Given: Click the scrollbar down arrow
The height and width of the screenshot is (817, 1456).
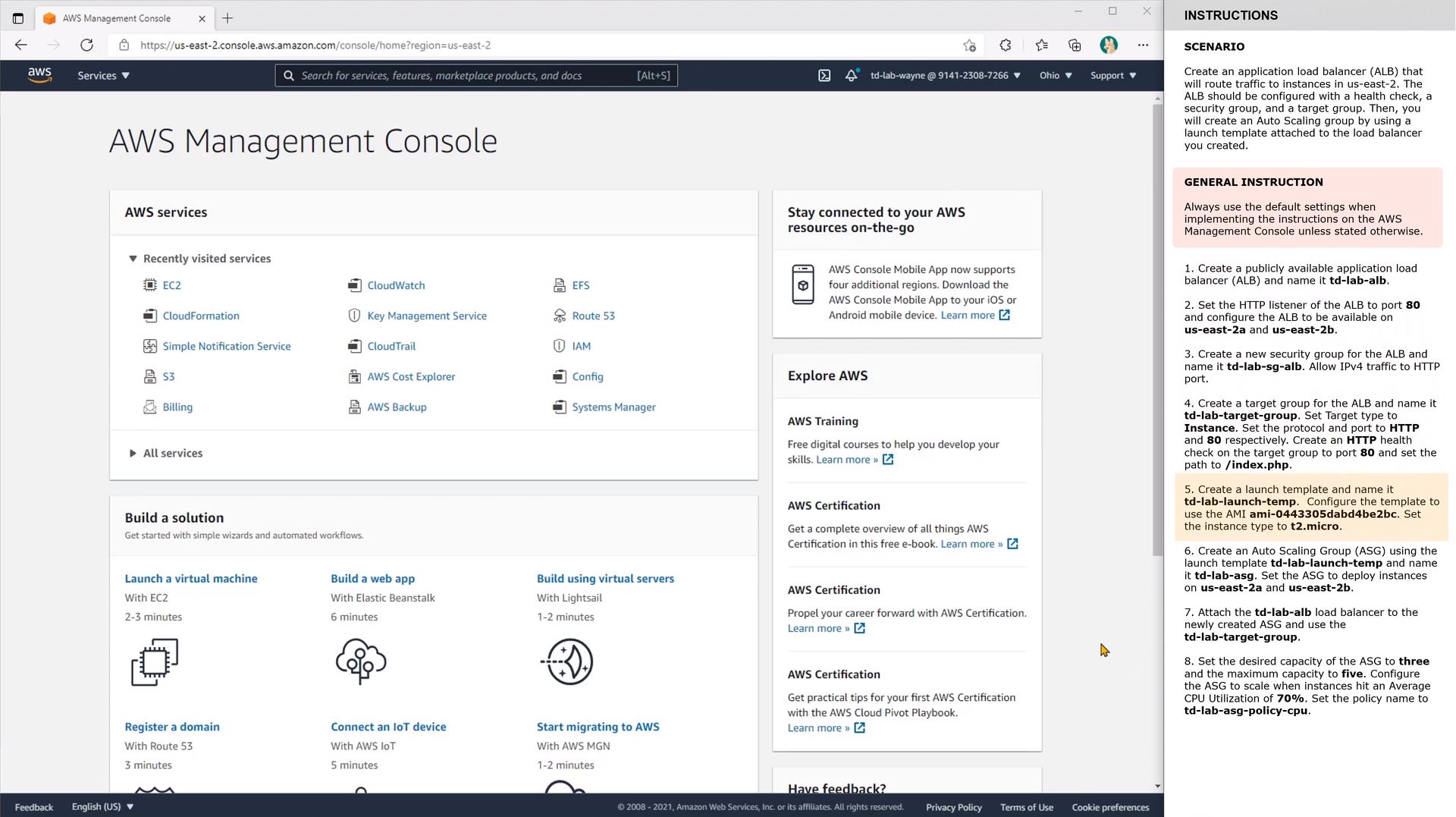Looking at the screenshot, I should click(x=1157, y=787).
